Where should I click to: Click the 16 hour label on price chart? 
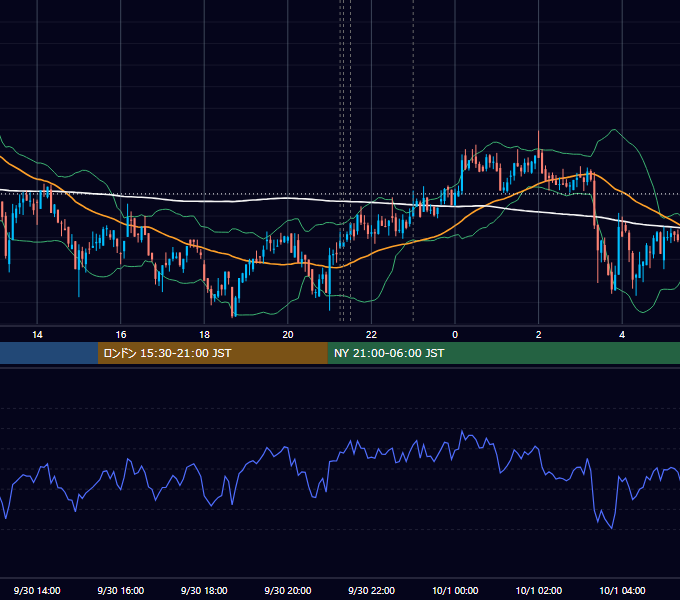pos(121,335)
